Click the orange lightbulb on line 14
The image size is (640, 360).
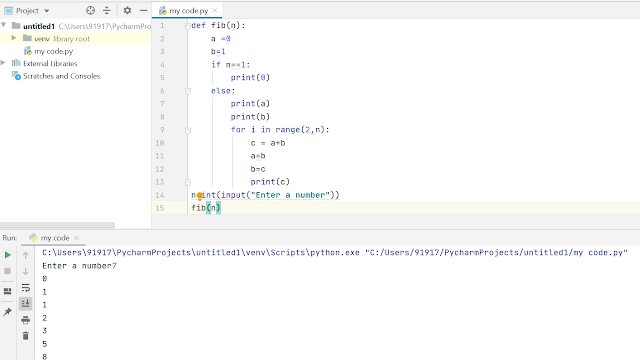pyautogui.click(x=200, y=196)
